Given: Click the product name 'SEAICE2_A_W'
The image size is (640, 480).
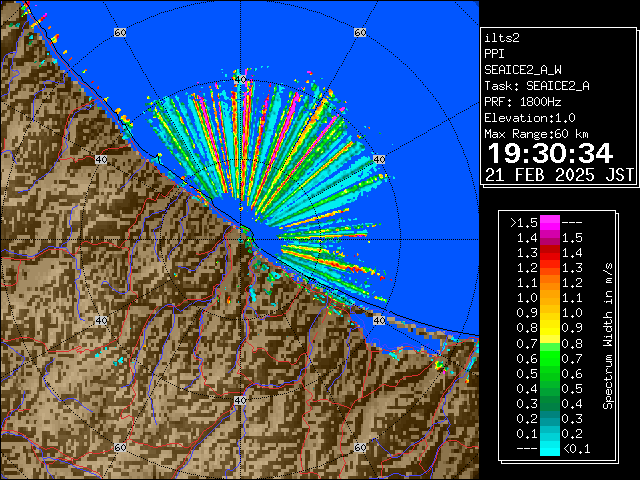Looking at the screenshot, I should [522, 70].
